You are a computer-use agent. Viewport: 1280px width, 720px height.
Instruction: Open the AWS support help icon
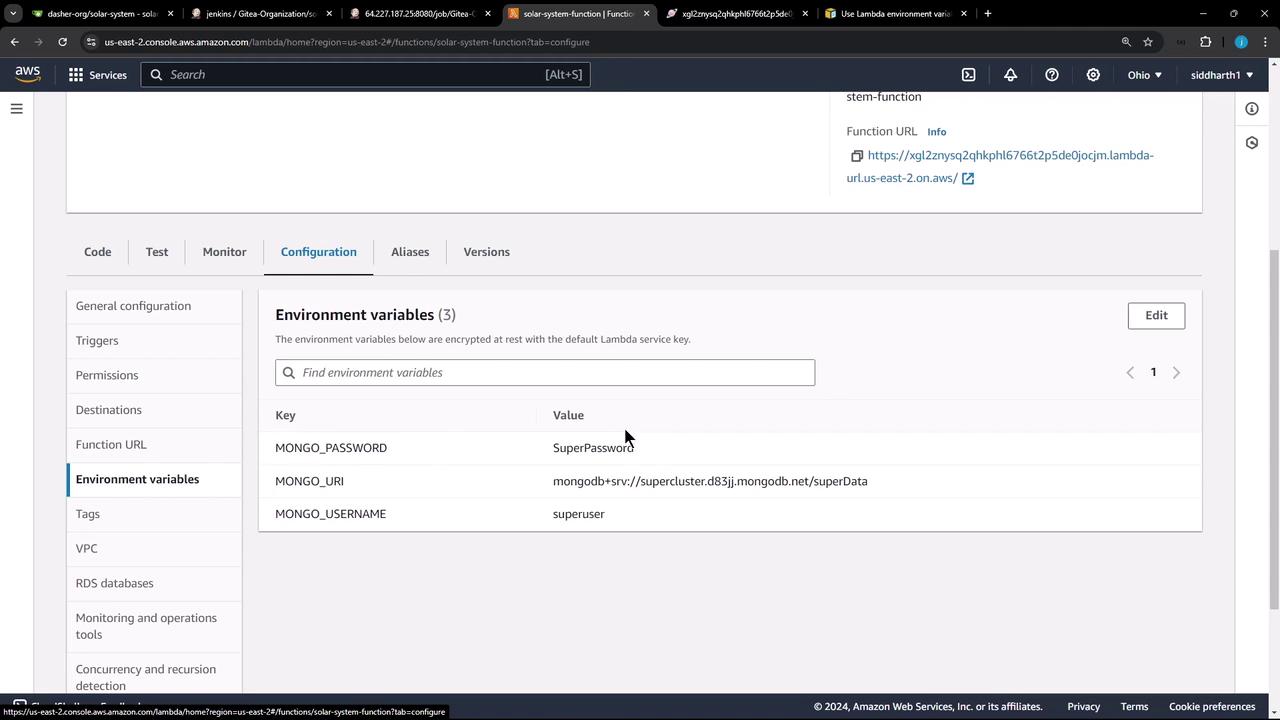pyautogui.click(x=1051, y=75)
